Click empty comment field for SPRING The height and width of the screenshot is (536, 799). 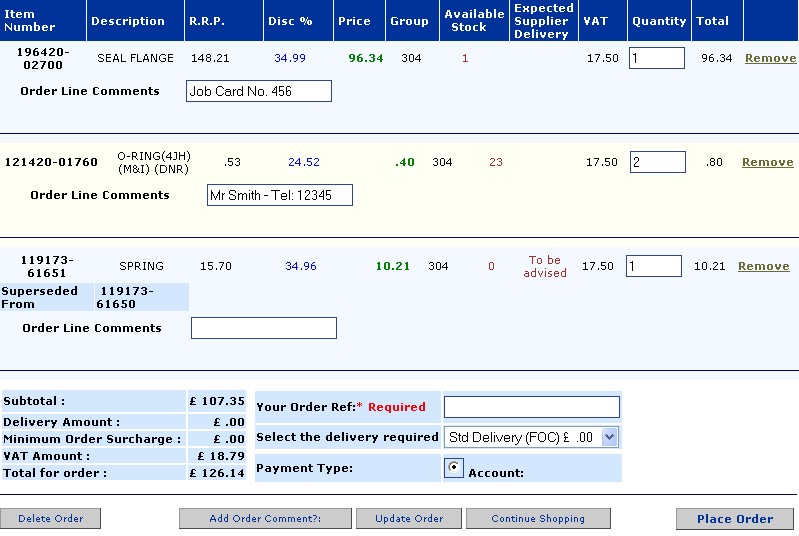(263, 328)
